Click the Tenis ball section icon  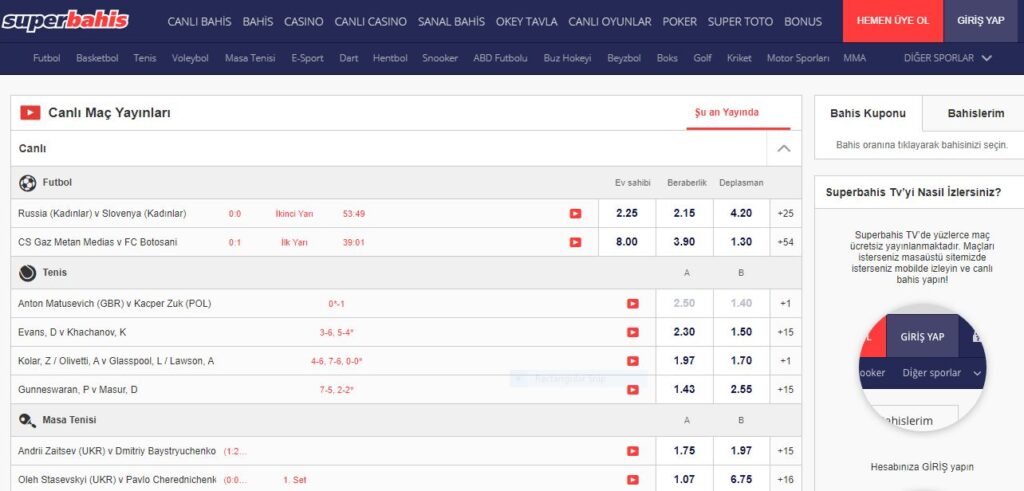tap(28, 272)
